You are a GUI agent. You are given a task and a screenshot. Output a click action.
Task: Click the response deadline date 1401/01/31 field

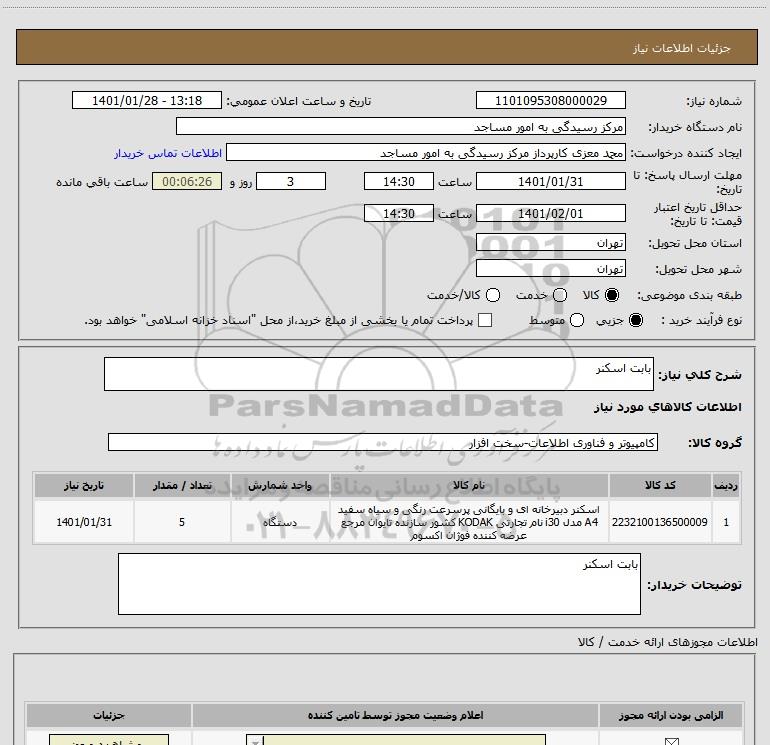pyautogui.click(x=550, y=182)
